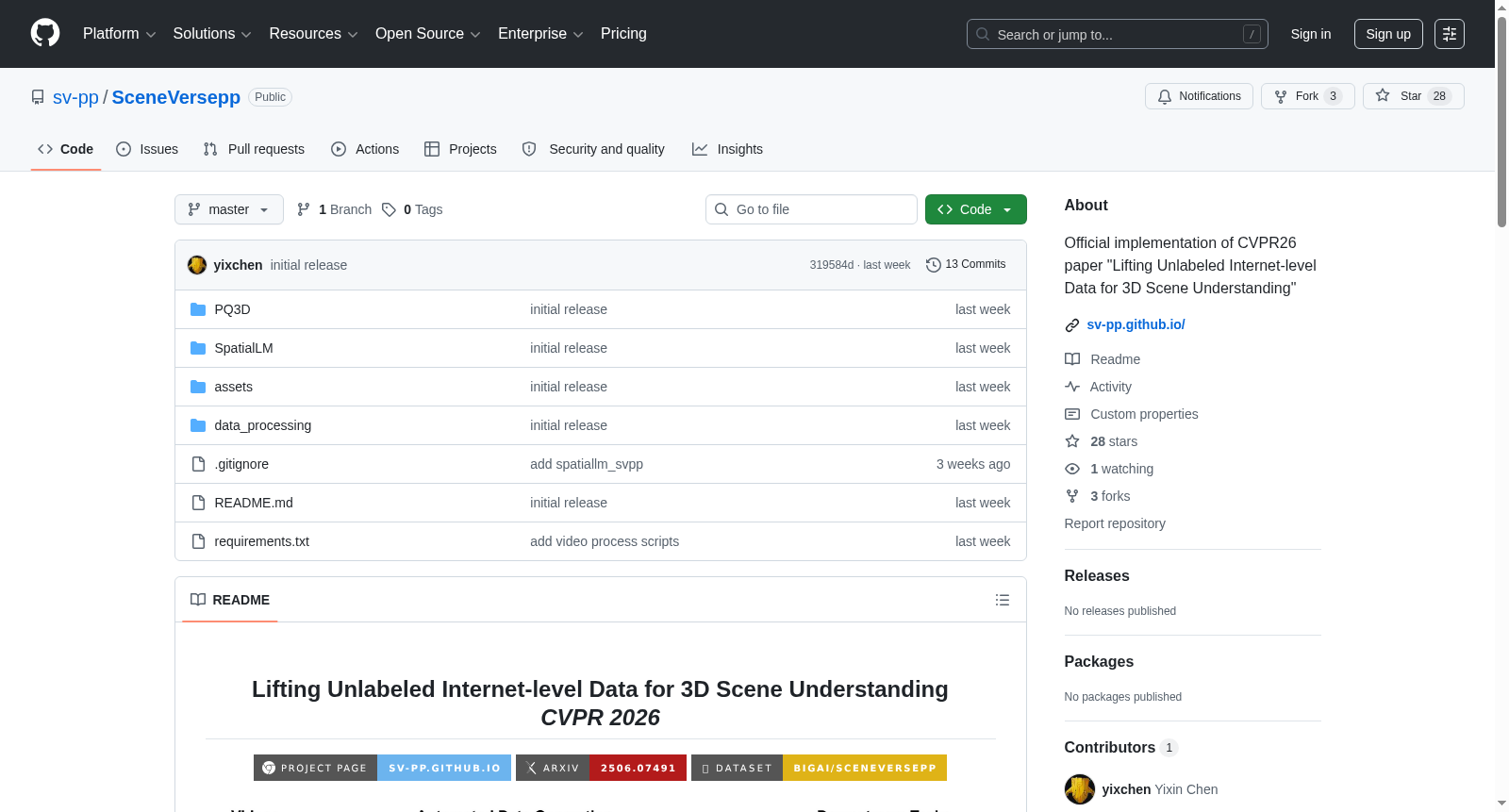Open the Packages heading link
This screenshot has width=1509, height=812.
point(1099,662)
